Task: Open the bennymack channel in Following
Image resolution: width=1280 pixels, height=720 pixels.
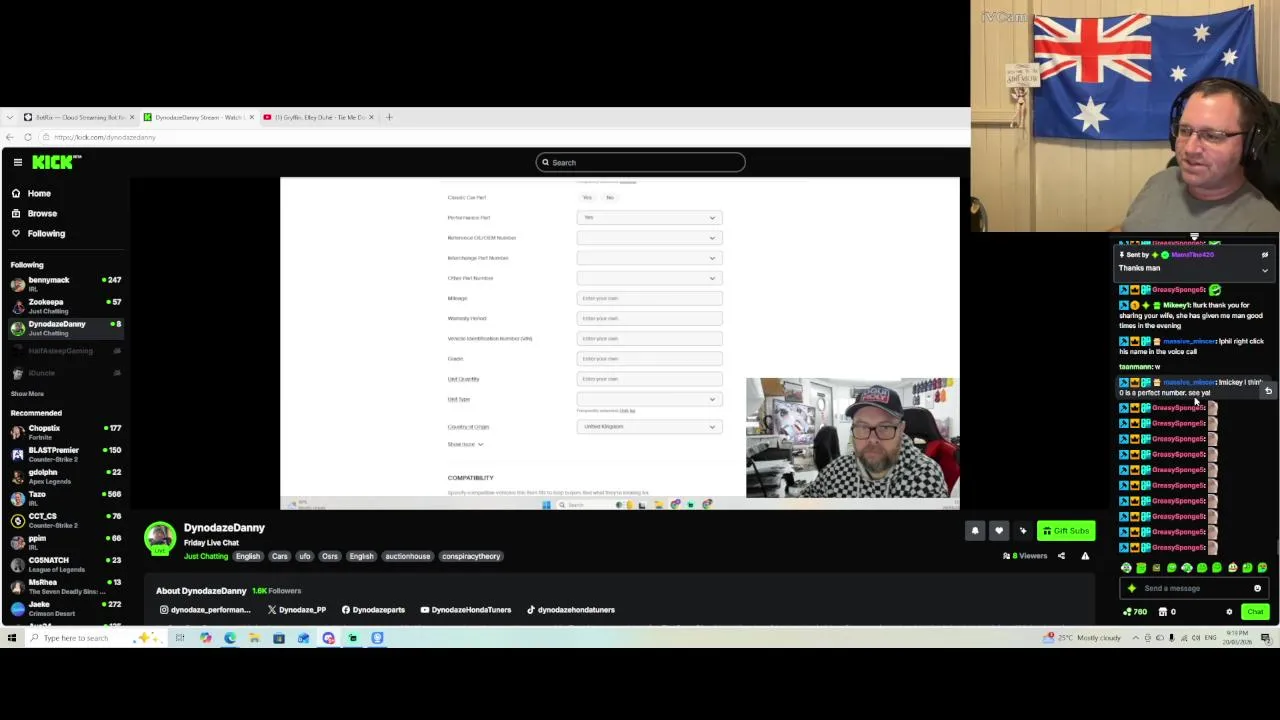Action: tap(65, 284)
